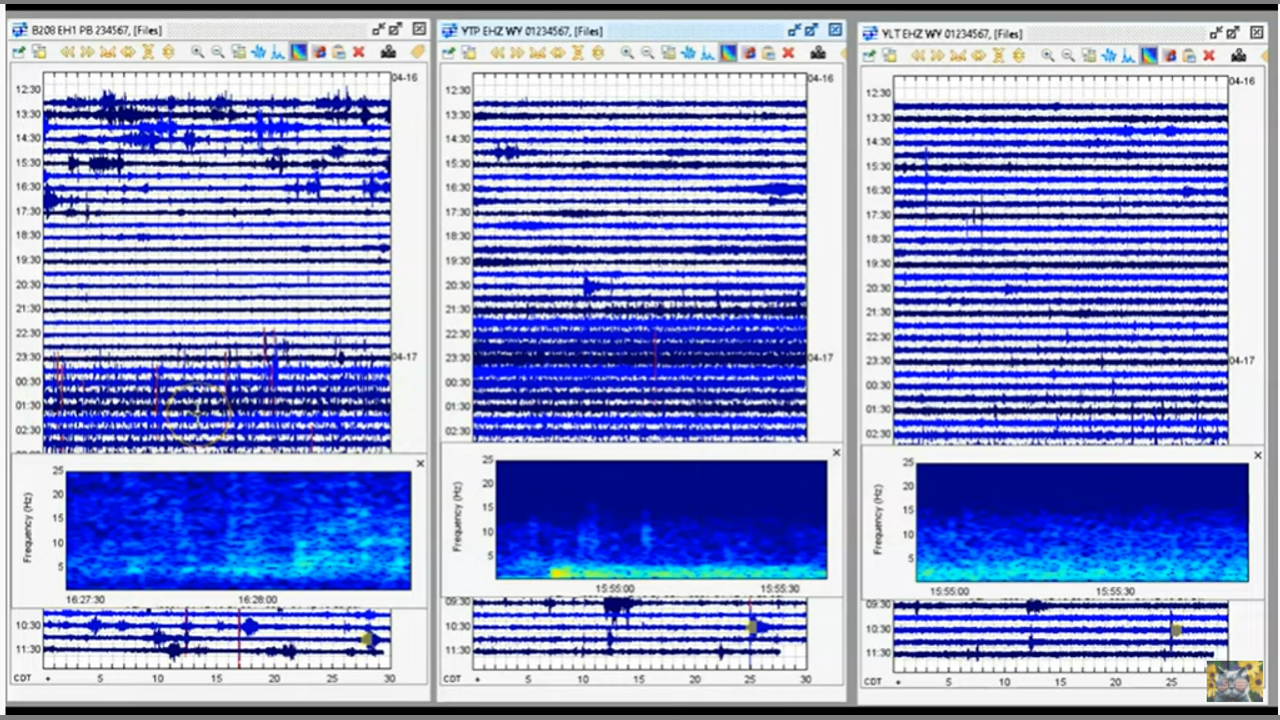
Task: Click yellow marker on YTP 10:30 trace
Action: point(752,627)
